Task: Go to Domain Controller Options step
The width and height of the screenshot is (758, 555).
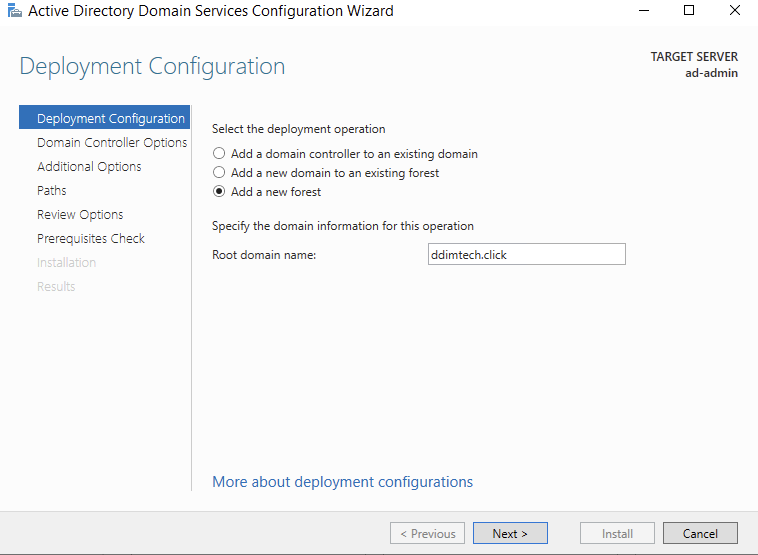Action: [112, 142]
